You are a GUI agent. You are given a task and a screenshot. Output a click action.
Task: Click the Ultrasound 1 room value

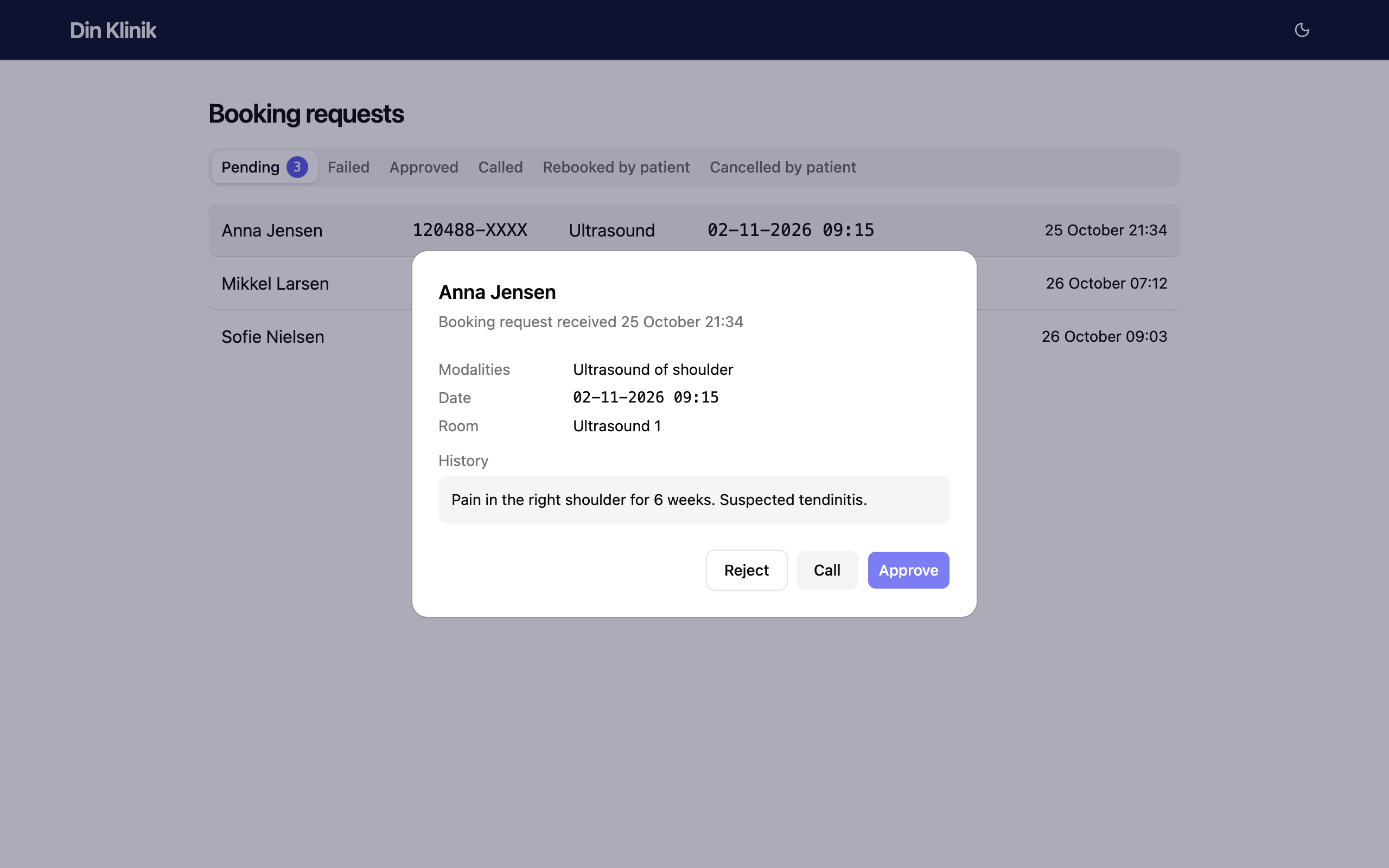click(x=617, y=426)
